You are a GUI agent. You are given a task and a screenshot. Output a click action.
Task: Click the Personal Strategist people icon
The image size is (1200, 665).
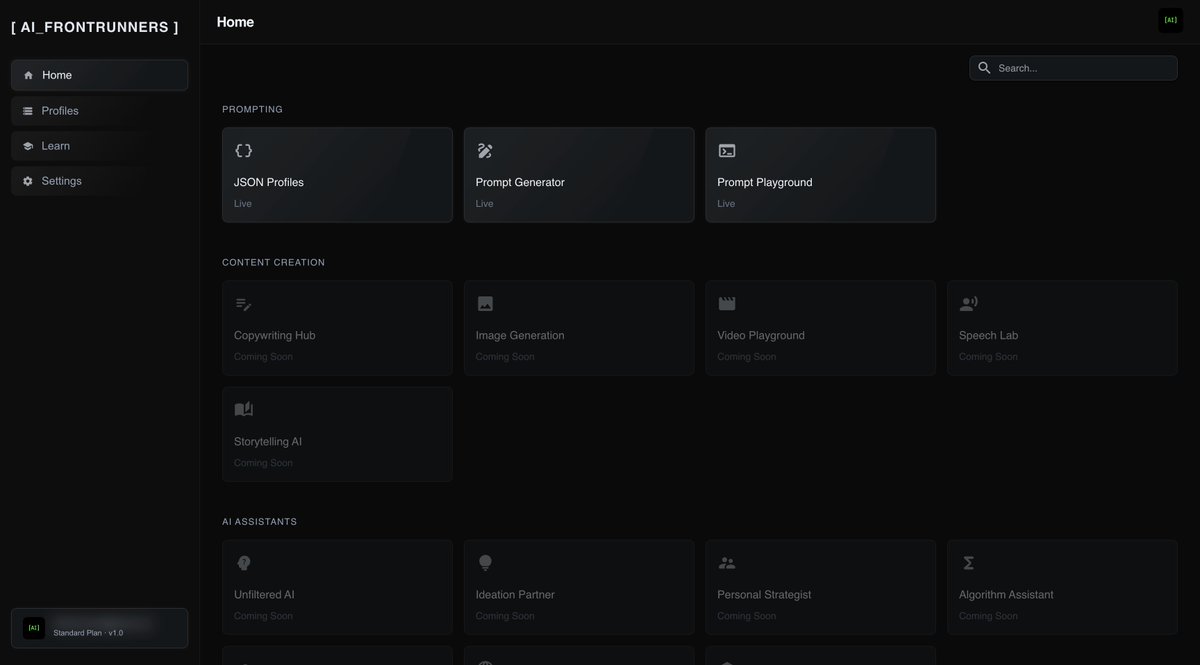click(727, 563)
